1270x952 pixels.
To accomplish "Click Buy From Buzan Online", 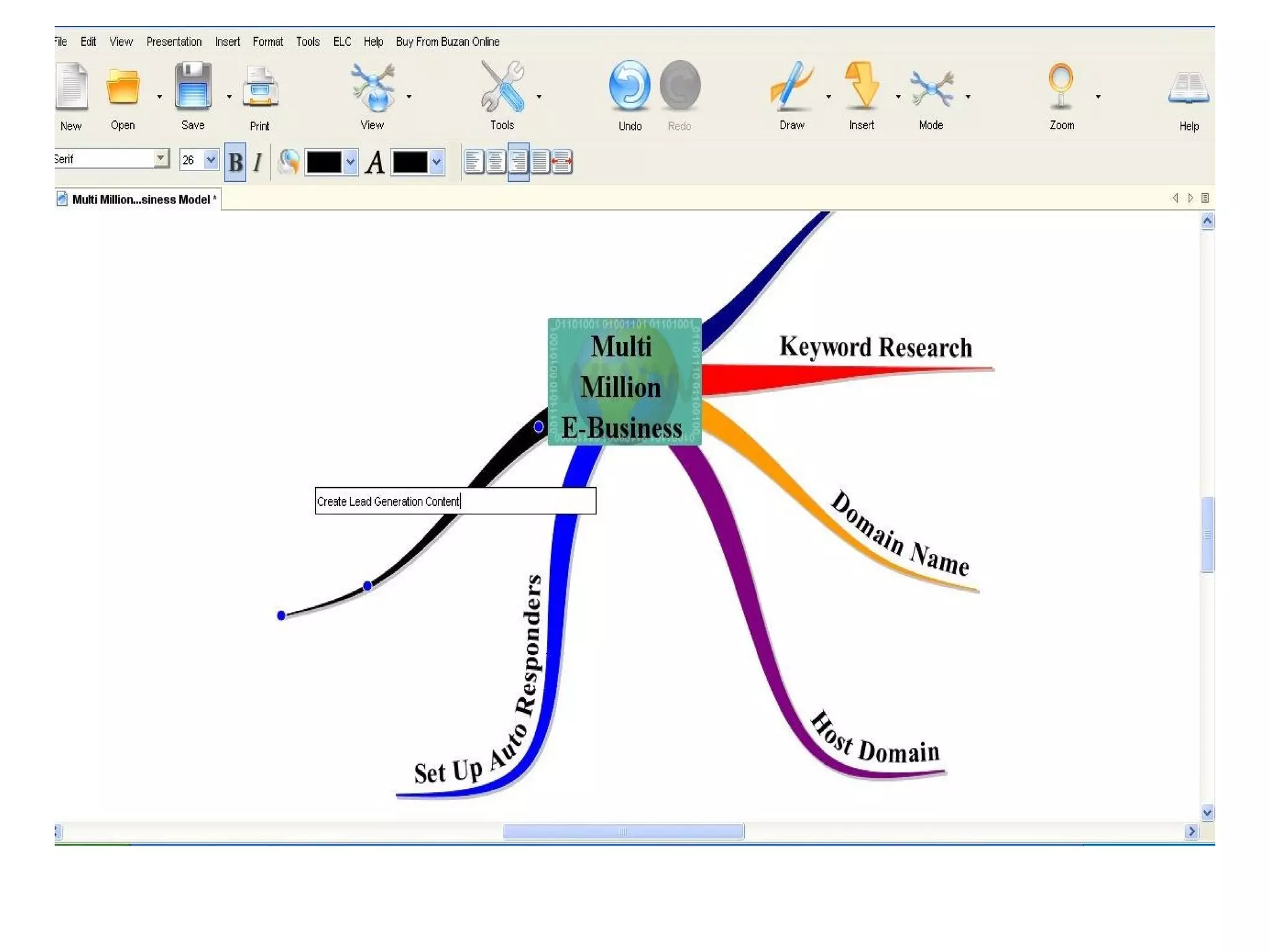I will pos(447,42).
